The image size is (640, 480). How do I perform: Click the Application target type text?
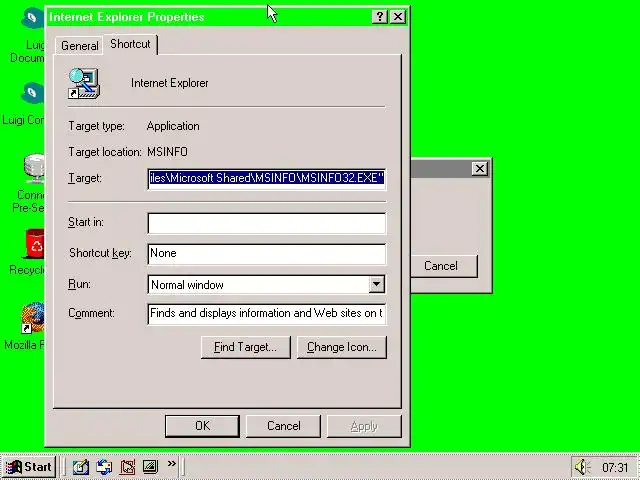(173, 126)
